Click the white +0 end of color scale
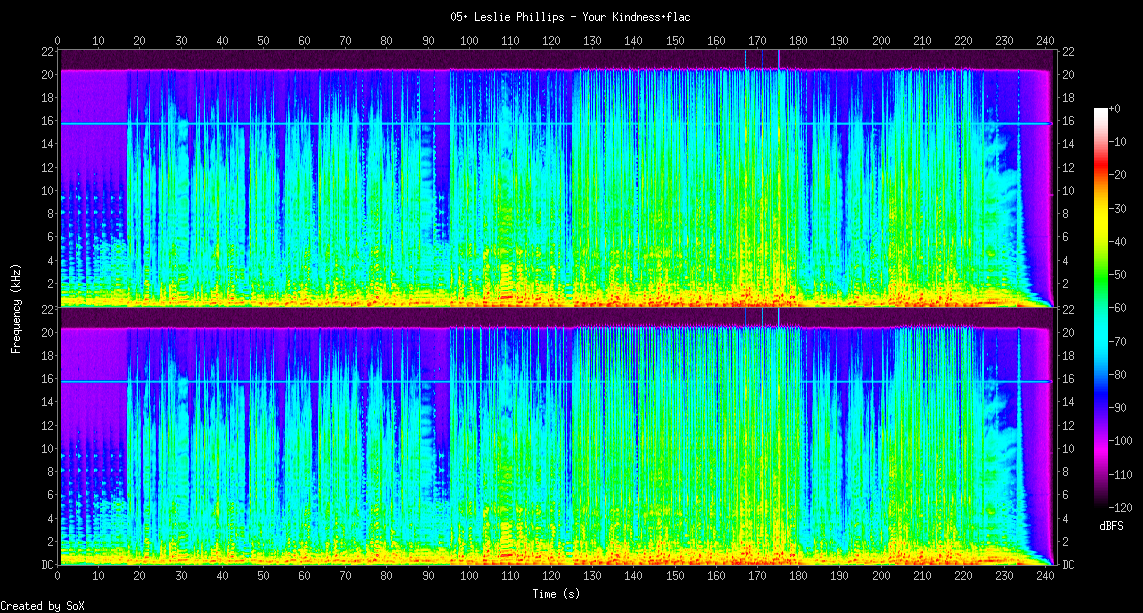 point(1101,111)
